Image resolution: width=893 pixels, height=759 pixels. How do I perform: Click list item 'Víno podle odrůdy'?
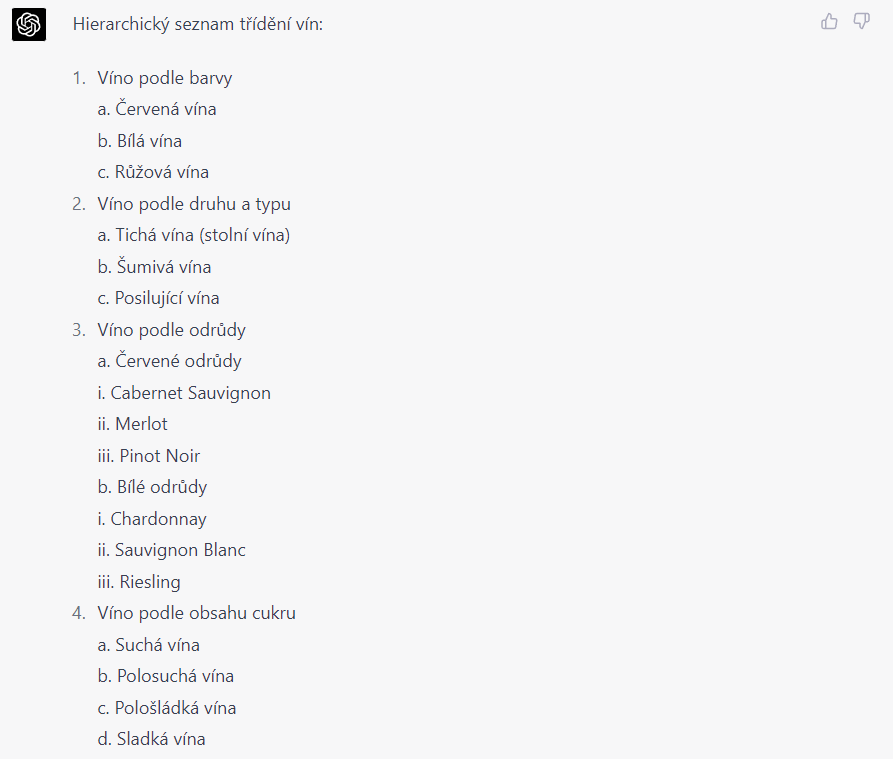pos(172,330)
